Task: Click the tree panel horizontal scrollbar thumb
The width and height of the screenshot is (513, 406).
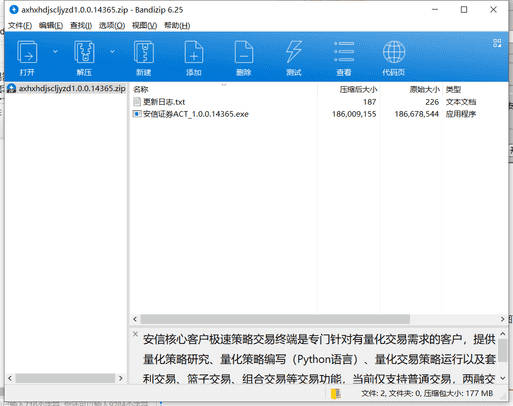Action: click(65, 378)
